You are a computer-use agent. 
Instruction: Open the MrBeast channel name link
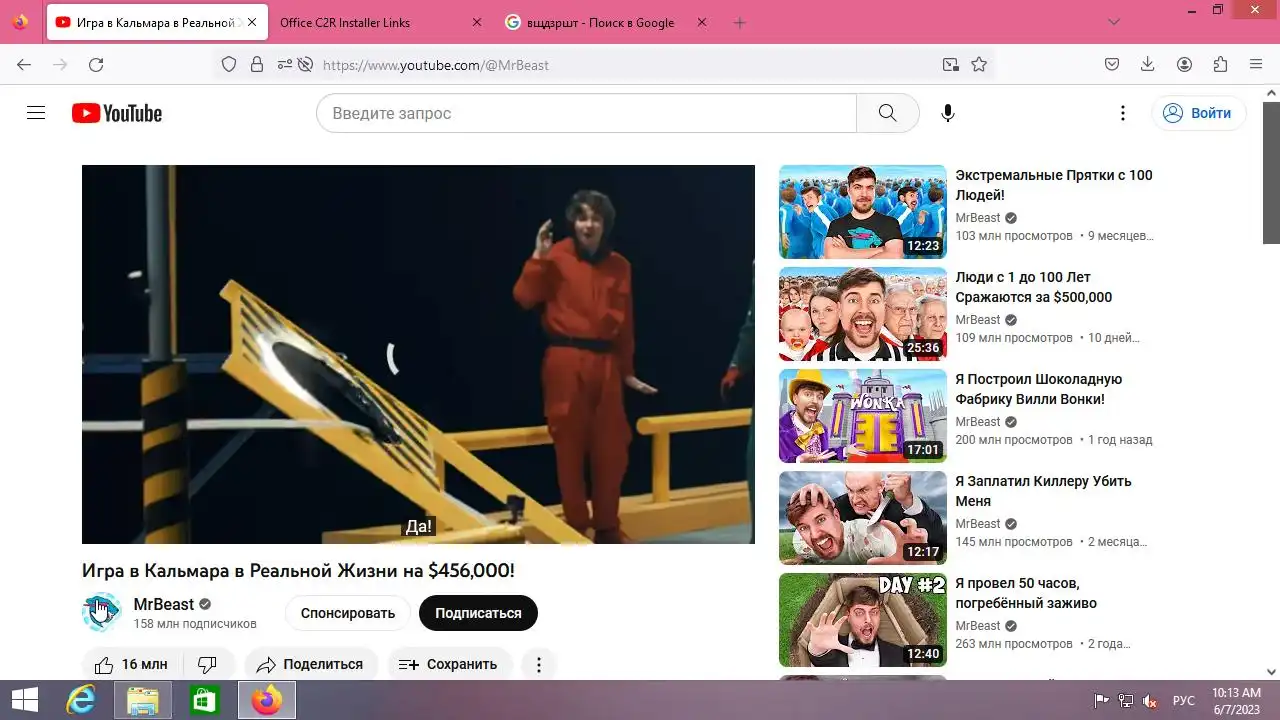click(x=164, y=604)
